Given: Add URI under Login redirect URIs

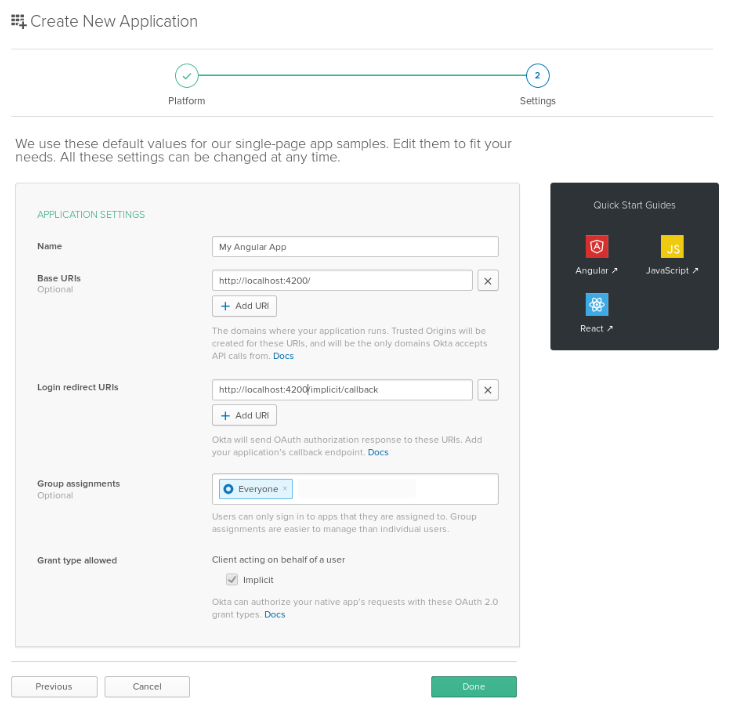Looking at the screenshot, I should 244,415.
